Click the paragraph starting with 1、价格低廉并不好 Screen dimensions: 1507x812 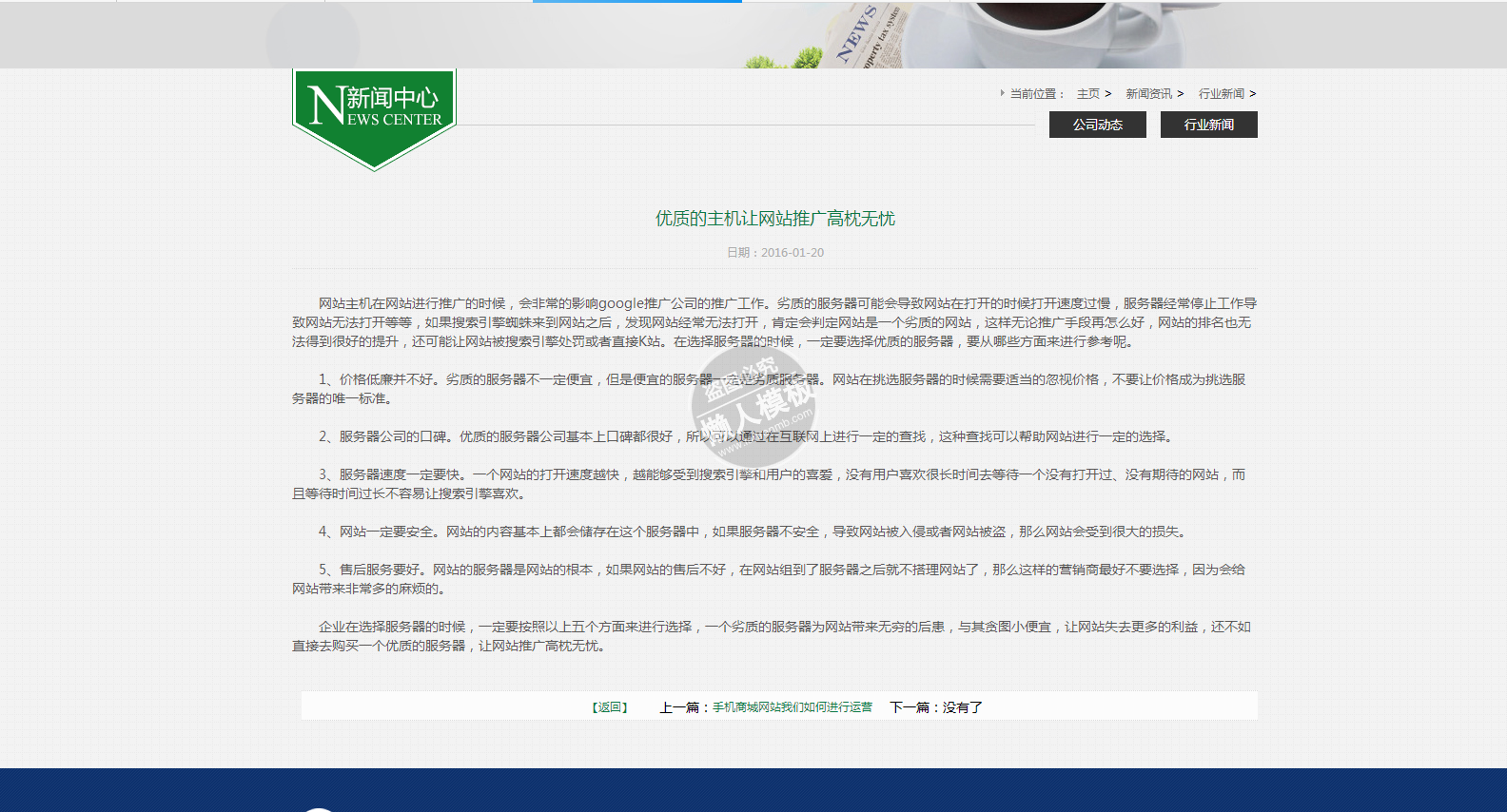coord(768,389)
